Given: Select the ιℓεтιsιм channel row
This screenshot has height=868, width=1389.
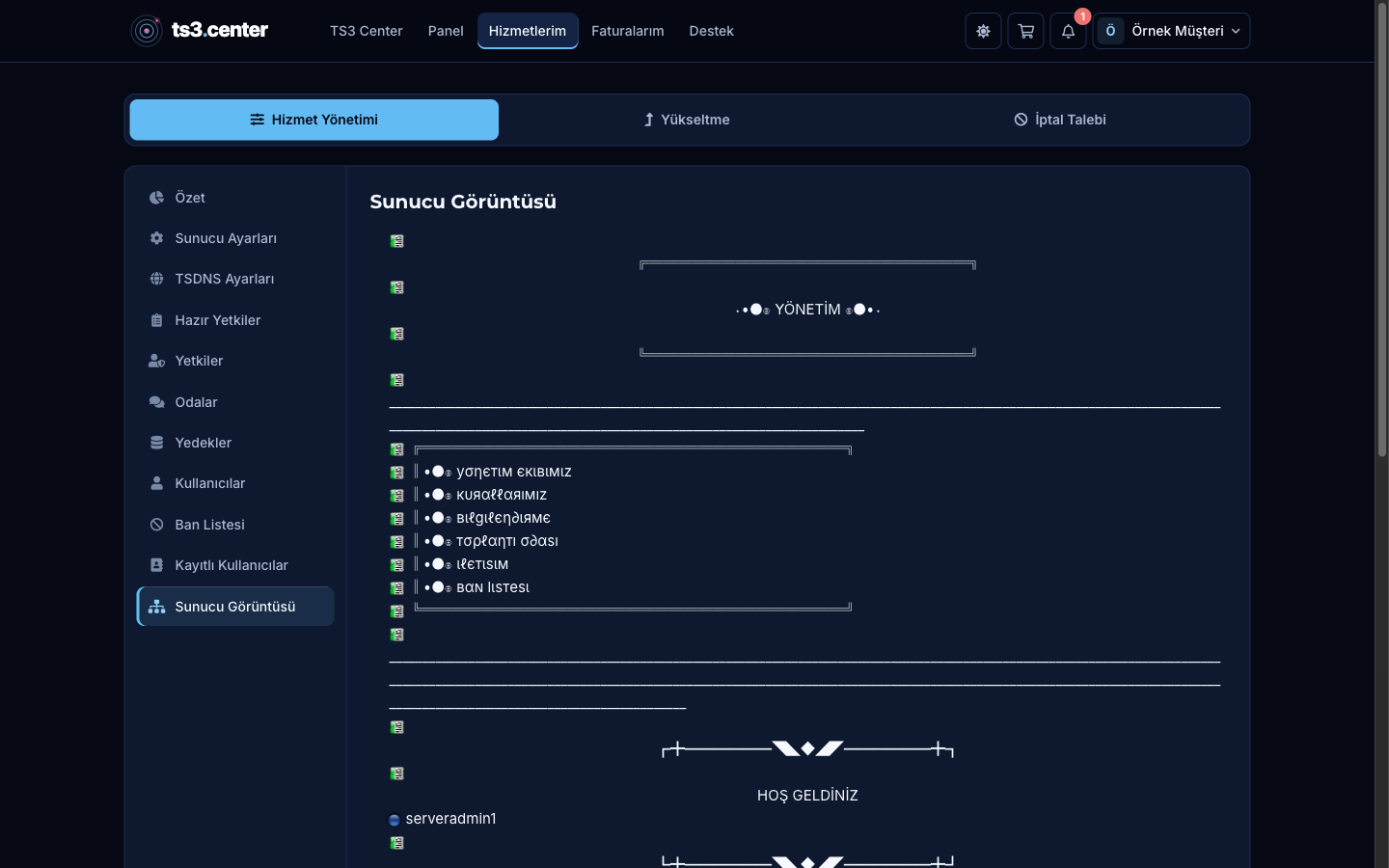Looking at the screenshot, I should [481, 564].
